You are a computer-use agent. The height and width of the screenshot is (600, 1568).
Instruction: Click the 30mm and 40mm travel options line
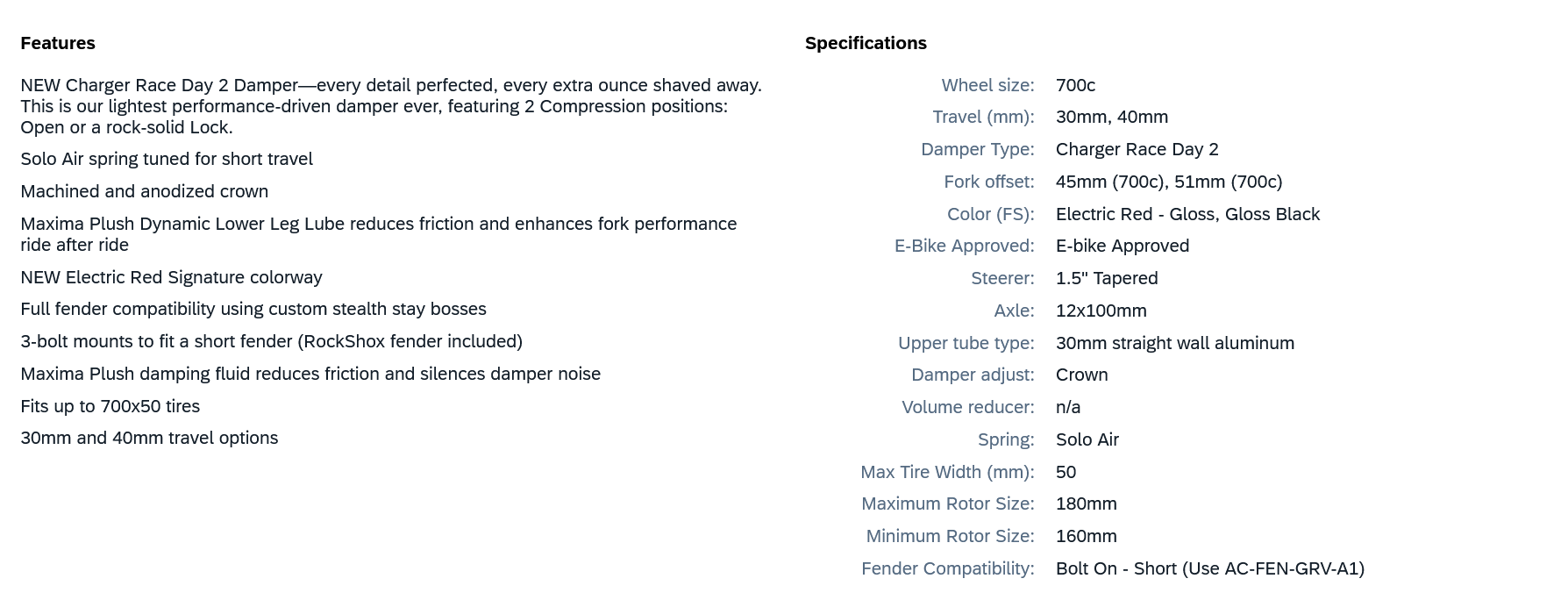[x=149, y=438]
